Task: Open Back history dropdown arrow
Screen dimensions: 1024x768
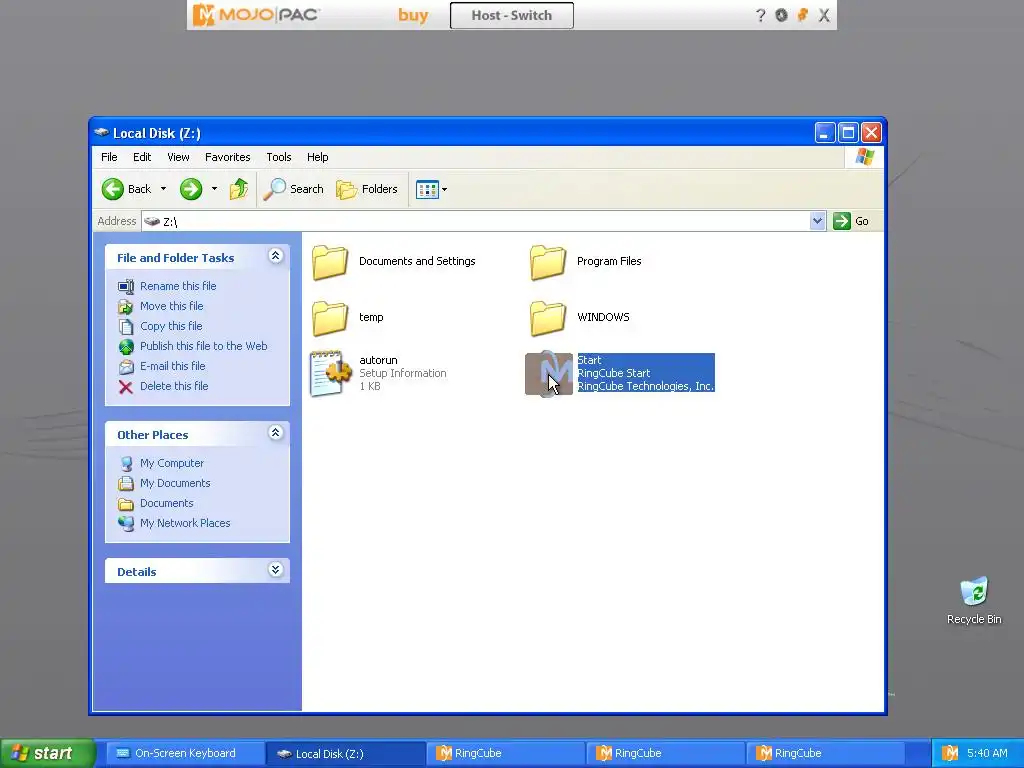Action: [163, 189]
